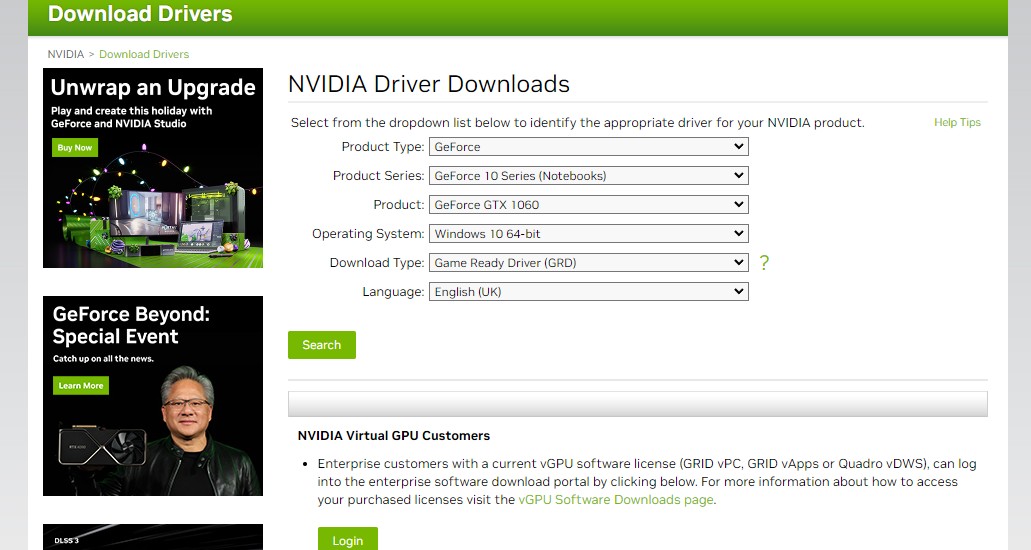The height and width of the screenshot is (550, 1031).
Task: Expand the Operating System dropdown
Action: pos(588,234)
